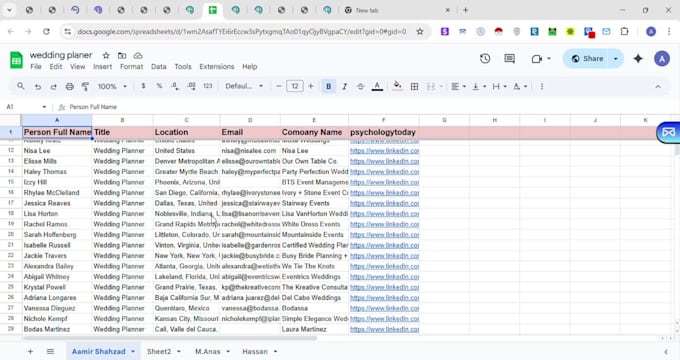Click the search menus magnifier icon
680x360 pixels.
coord(20,86)
